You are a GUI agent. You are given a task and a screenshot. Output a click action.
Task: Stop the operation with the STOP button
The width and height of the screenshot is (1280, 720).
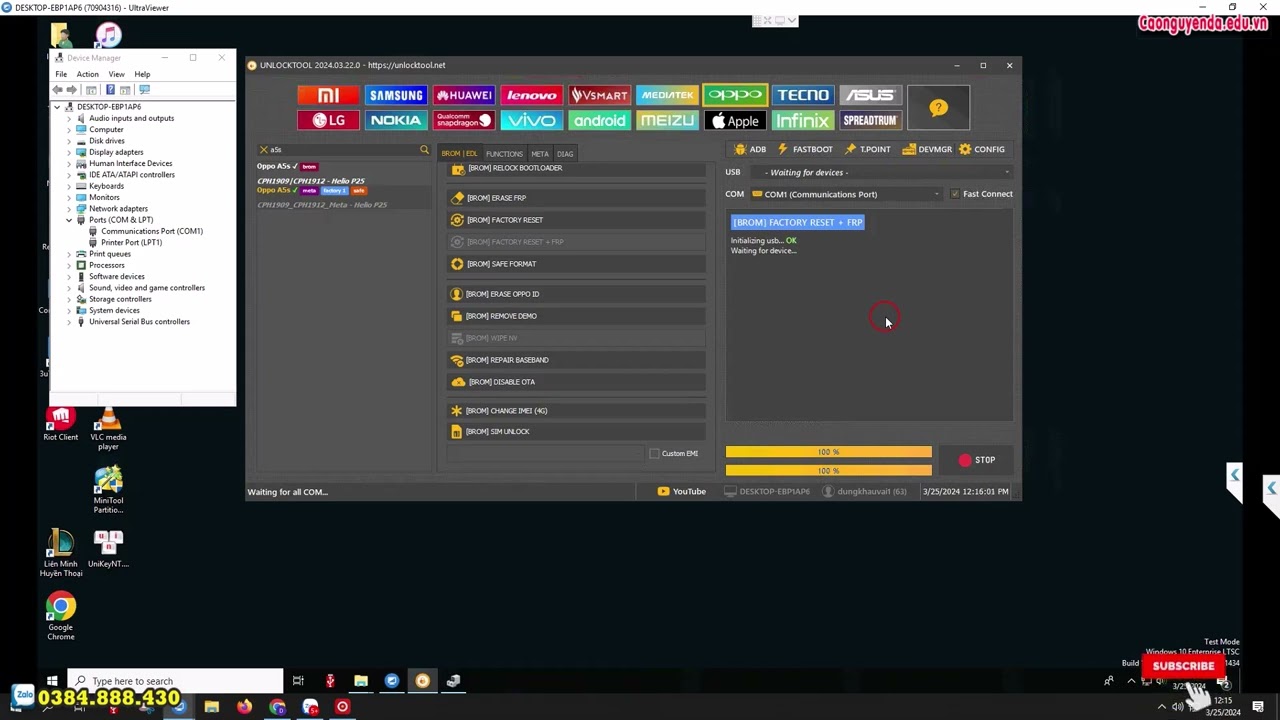pyautogui.click(x=977, y=460)
